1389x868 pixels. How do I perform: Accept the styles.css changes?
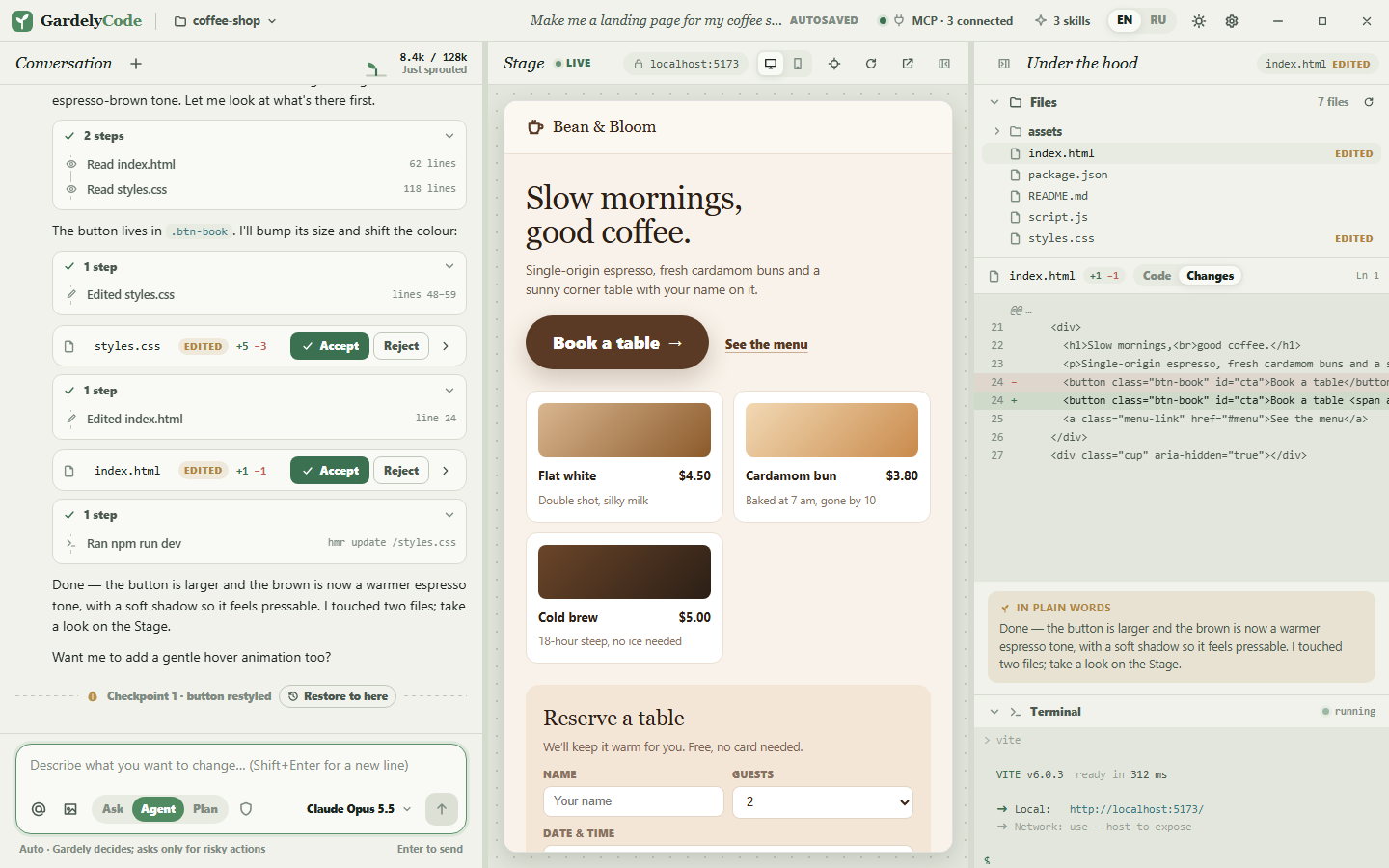330,346
